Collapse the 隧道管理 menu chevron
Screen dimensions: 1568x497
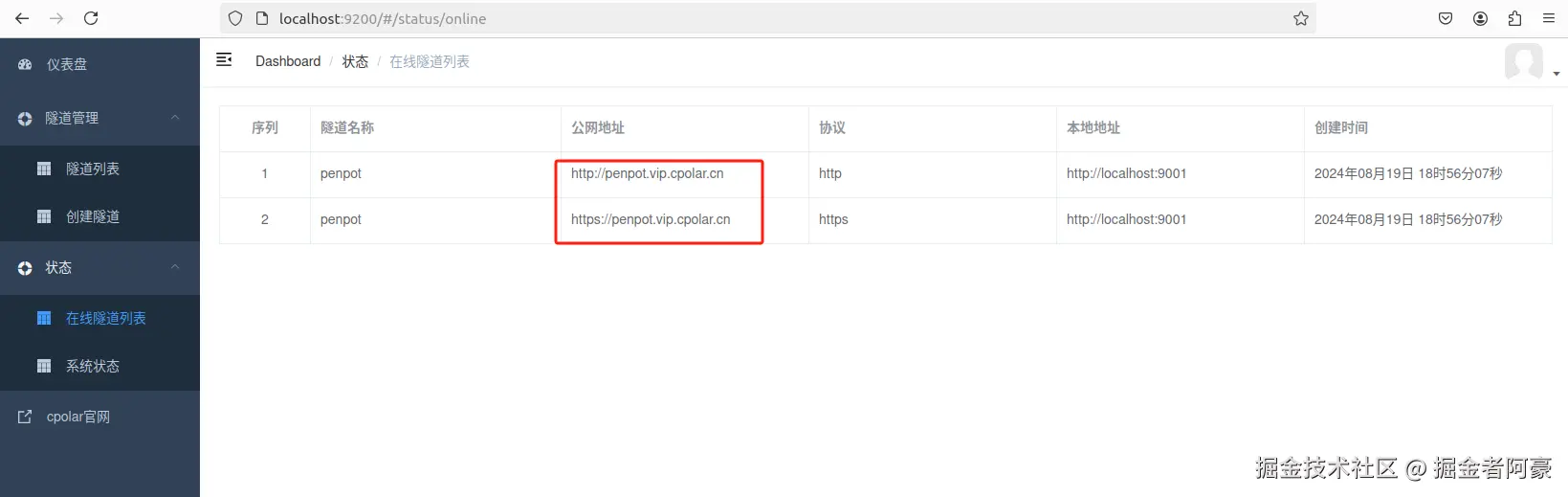(x=175, y=117)
